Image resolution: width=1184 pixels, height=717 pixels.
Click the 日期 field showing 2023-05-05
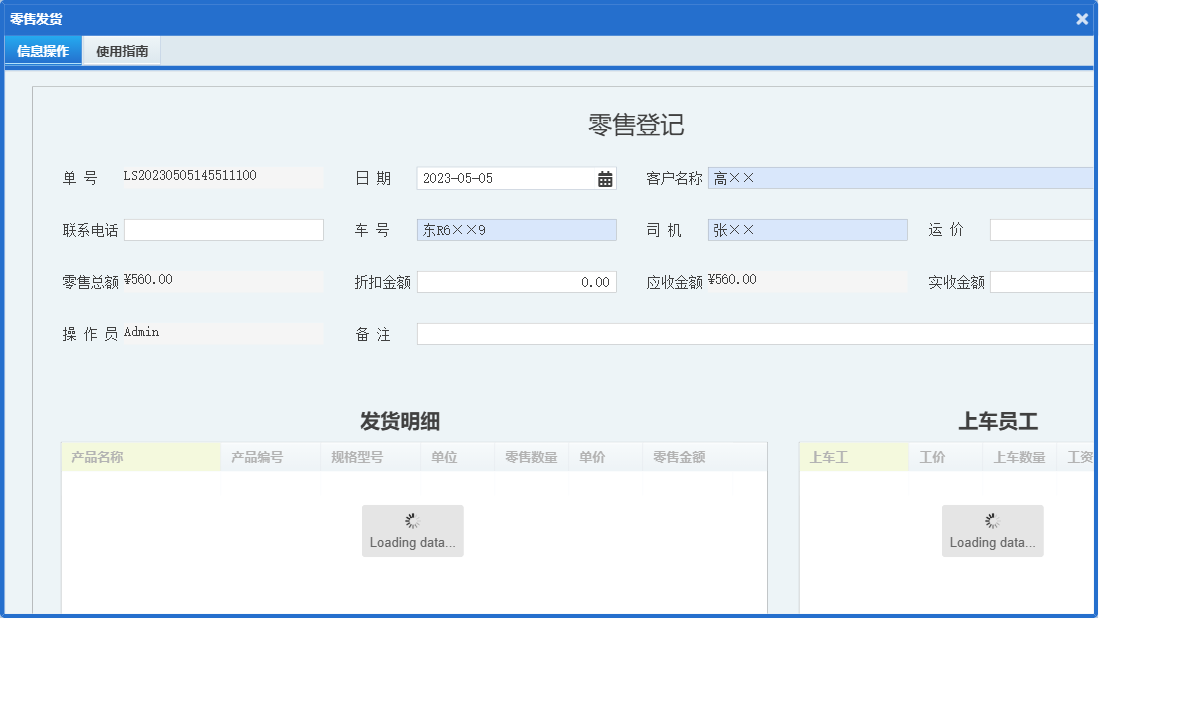tap(500, 177)
